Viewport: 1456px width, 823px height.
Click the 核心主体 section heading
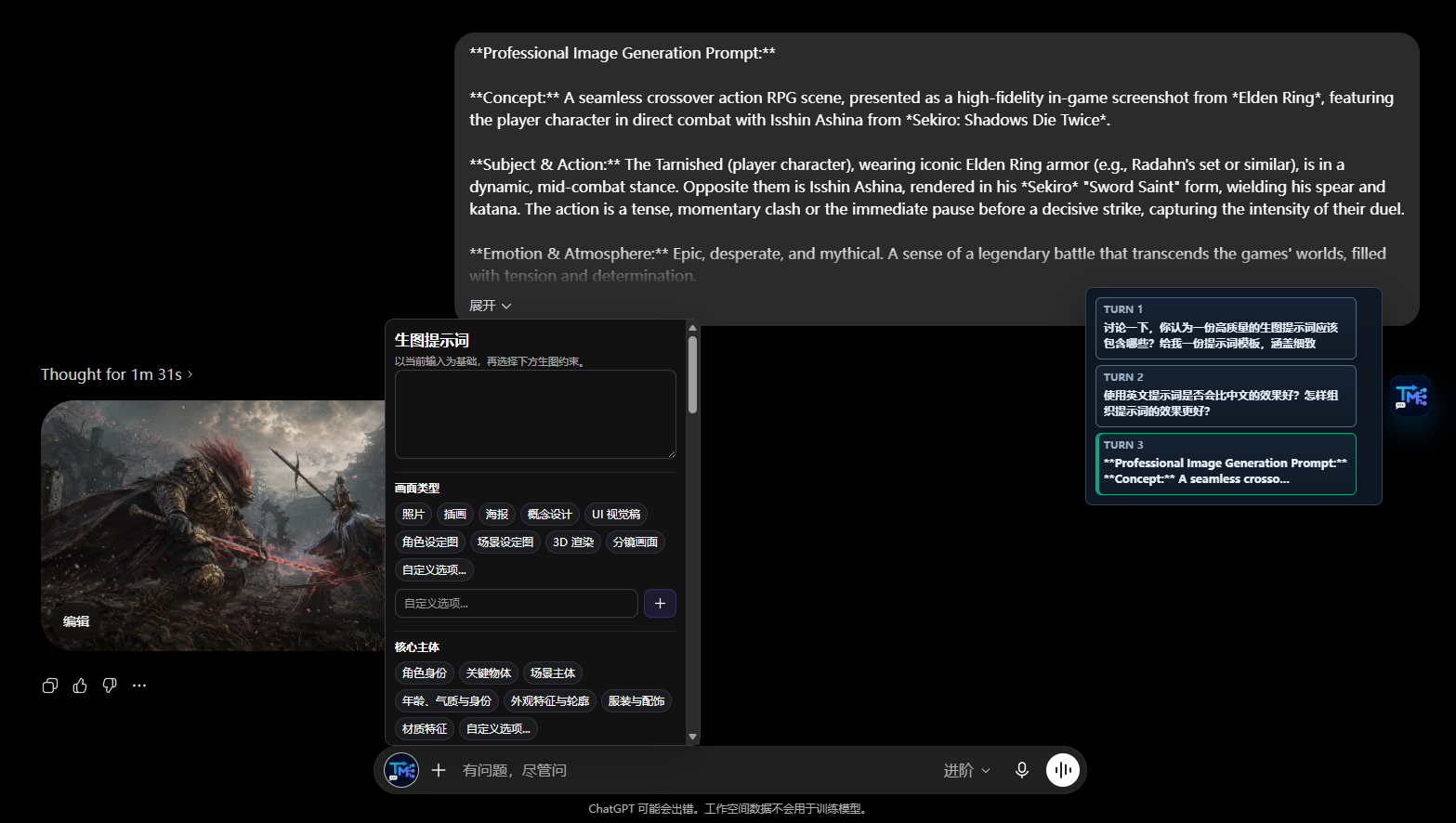pos(417,647)
